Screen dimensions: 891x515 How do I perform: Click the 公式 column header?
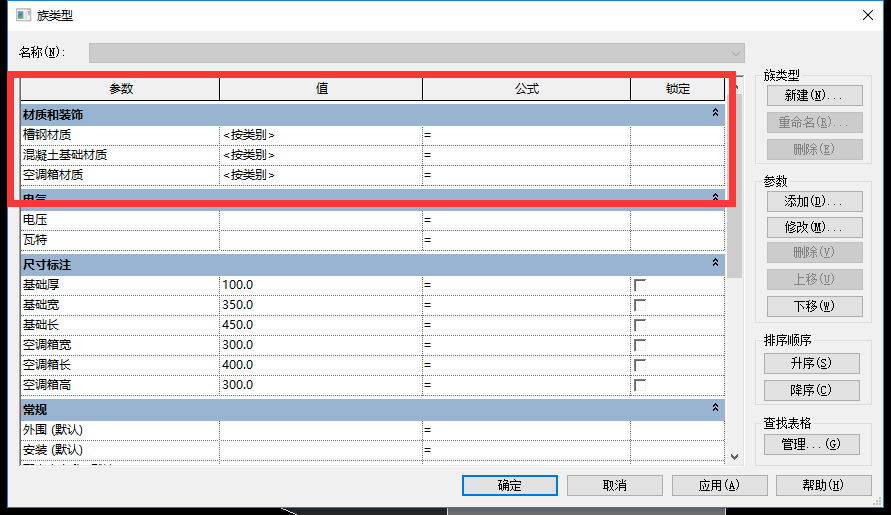pyautogui.click(x=527, y=89)
